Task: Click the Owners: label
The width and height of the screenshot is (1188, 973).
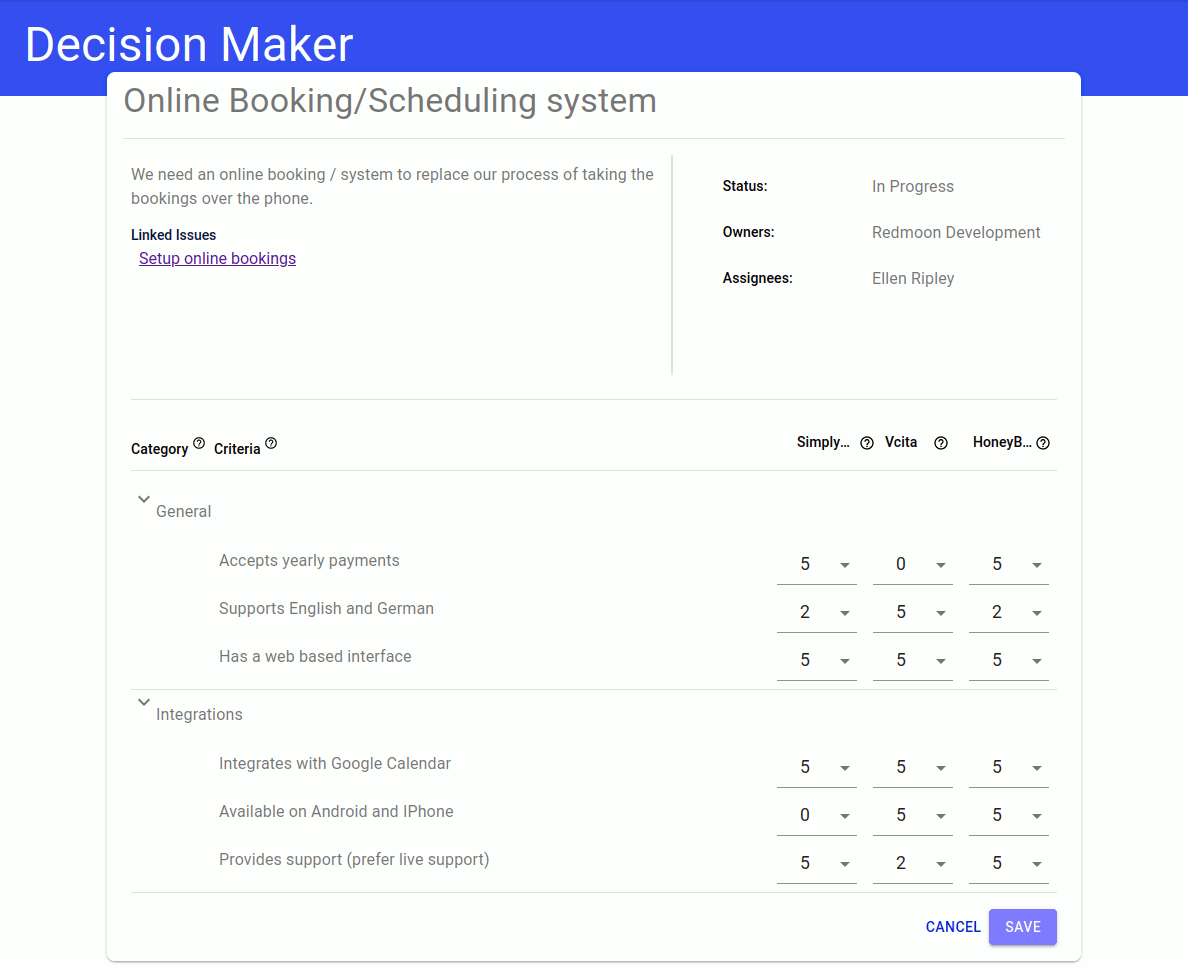Action: [x=749, y=233]
